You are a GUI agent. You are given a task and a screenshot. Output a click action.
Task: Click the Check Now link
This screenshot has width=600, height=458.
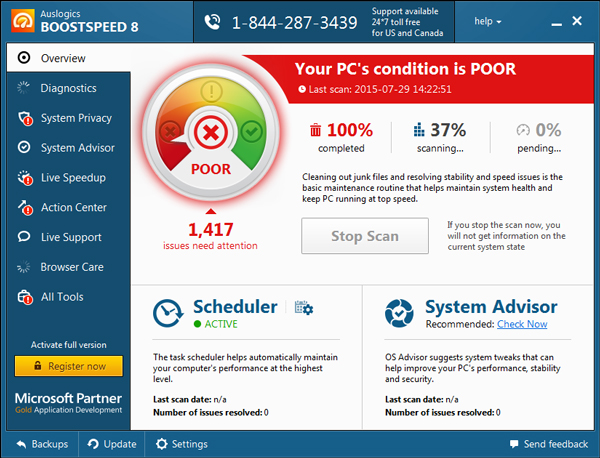(x=522, y=324)
